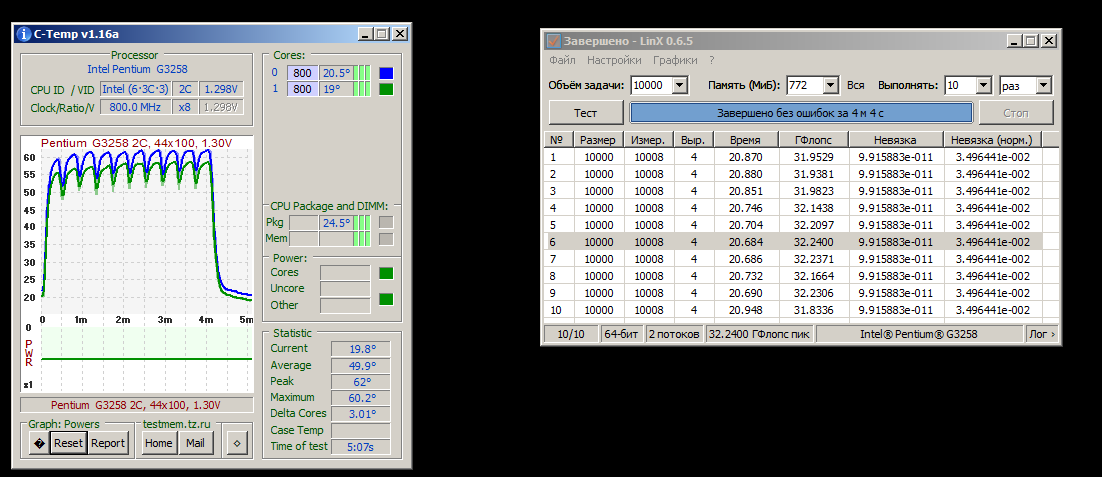Screen dimensions: 1102x477
Task: Toggle the green Other power indicator
Action: (x=386, y=299)
